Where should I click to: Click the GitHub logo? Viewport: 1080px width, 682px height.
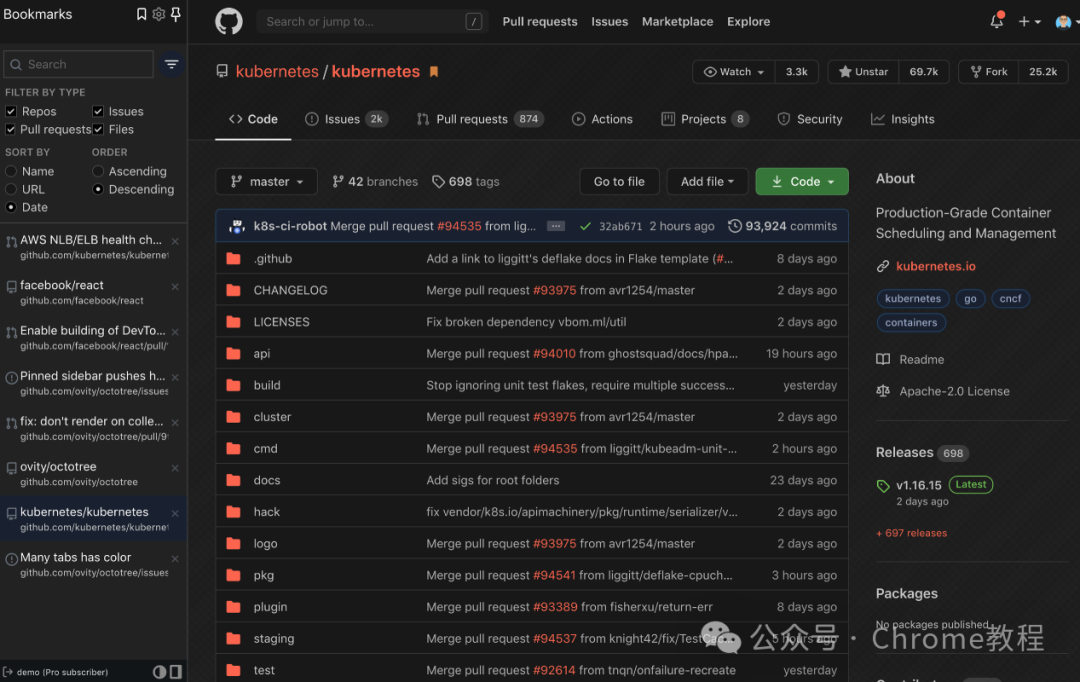(229, 21)
